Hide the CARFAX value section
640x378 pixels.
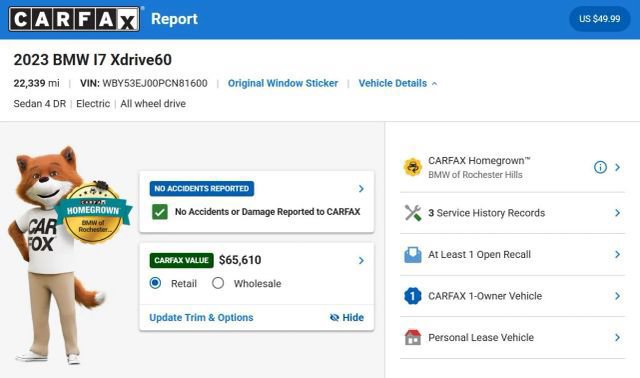tap(347, 317)
